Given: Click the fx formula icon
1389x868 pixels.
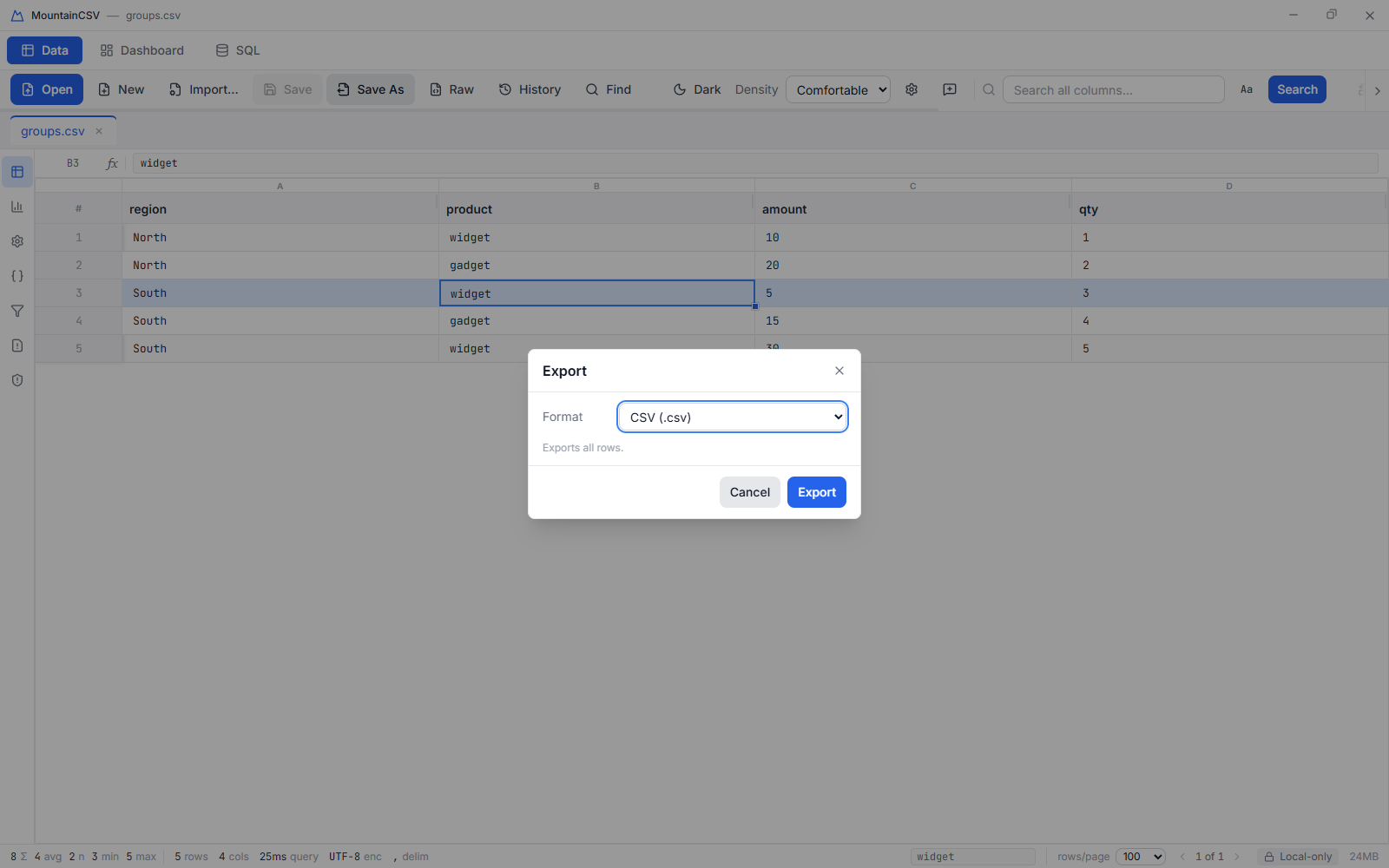Looking at the screenshot, I should click(x=112, y=163).
